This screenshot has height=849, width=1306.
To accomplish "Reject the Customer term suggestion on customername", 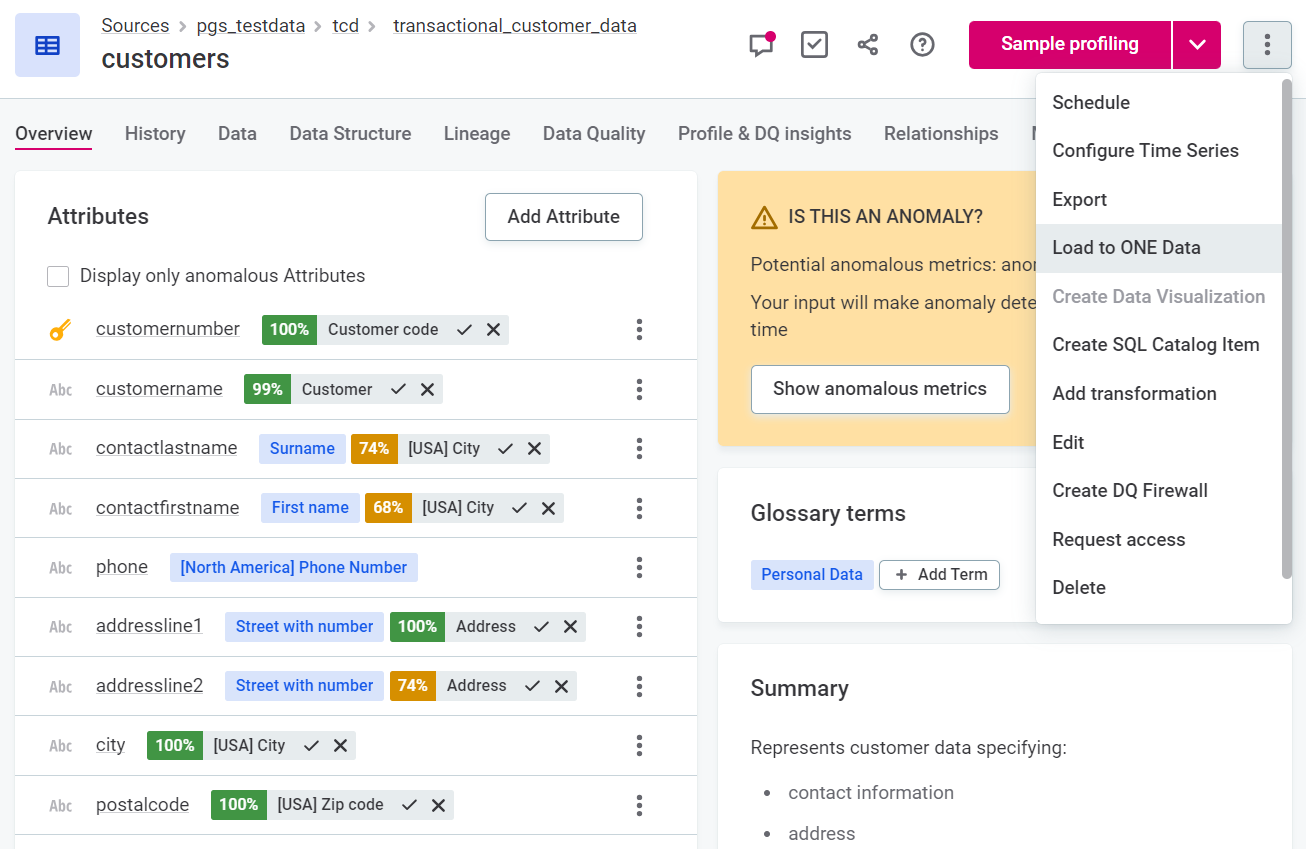I will point(427,390).
